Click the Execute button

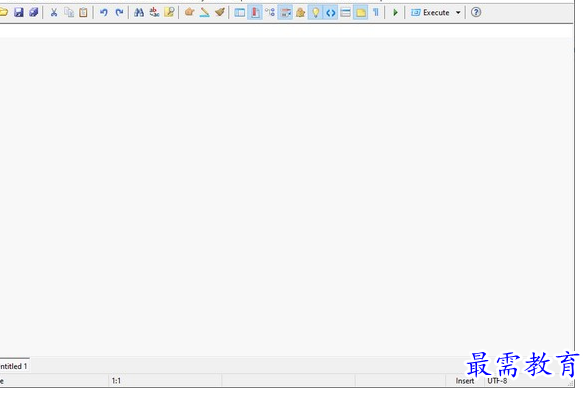click(430, 12)
